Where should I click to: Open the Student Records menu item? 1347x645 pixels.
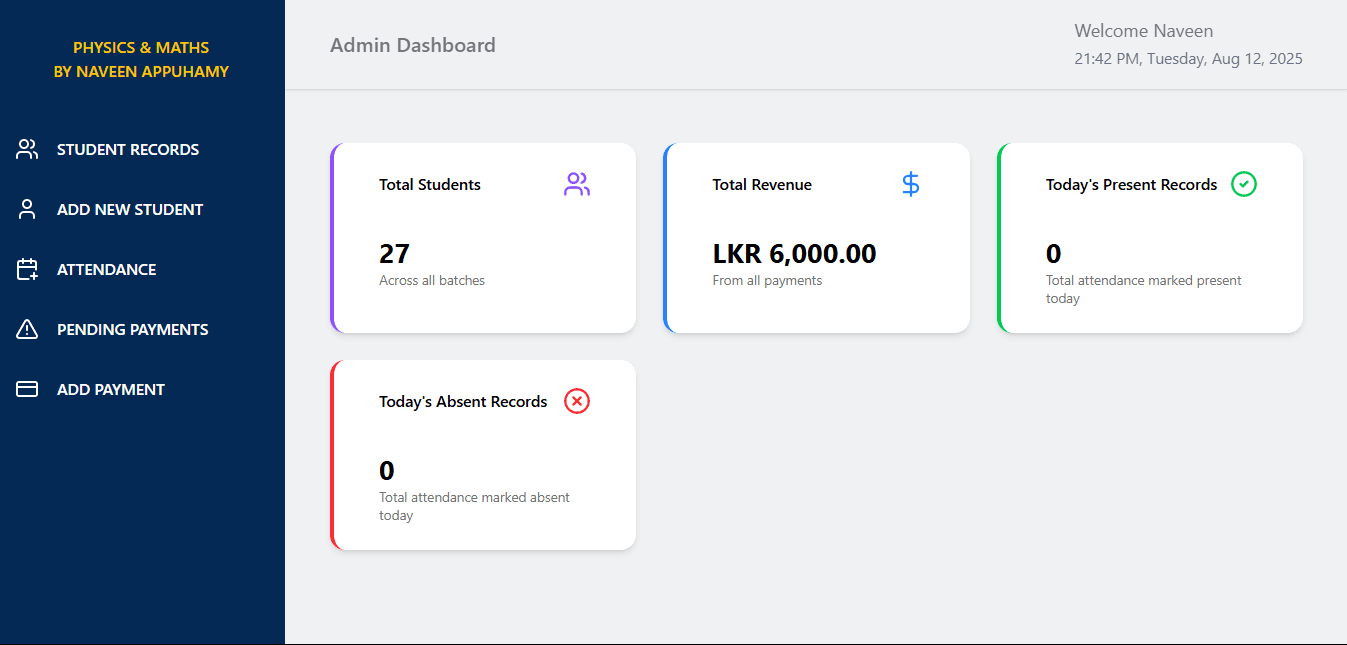128,149
